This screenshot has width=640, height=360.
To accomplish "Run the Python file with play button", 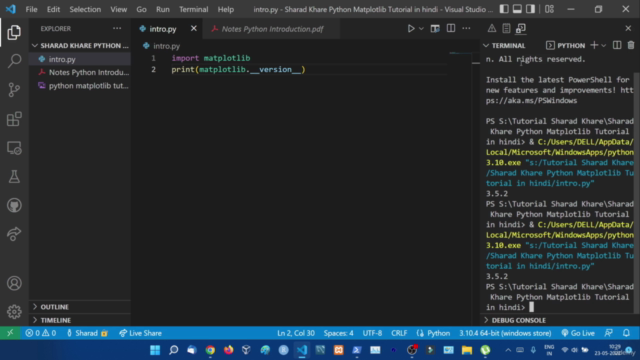I will click(411, 29).
